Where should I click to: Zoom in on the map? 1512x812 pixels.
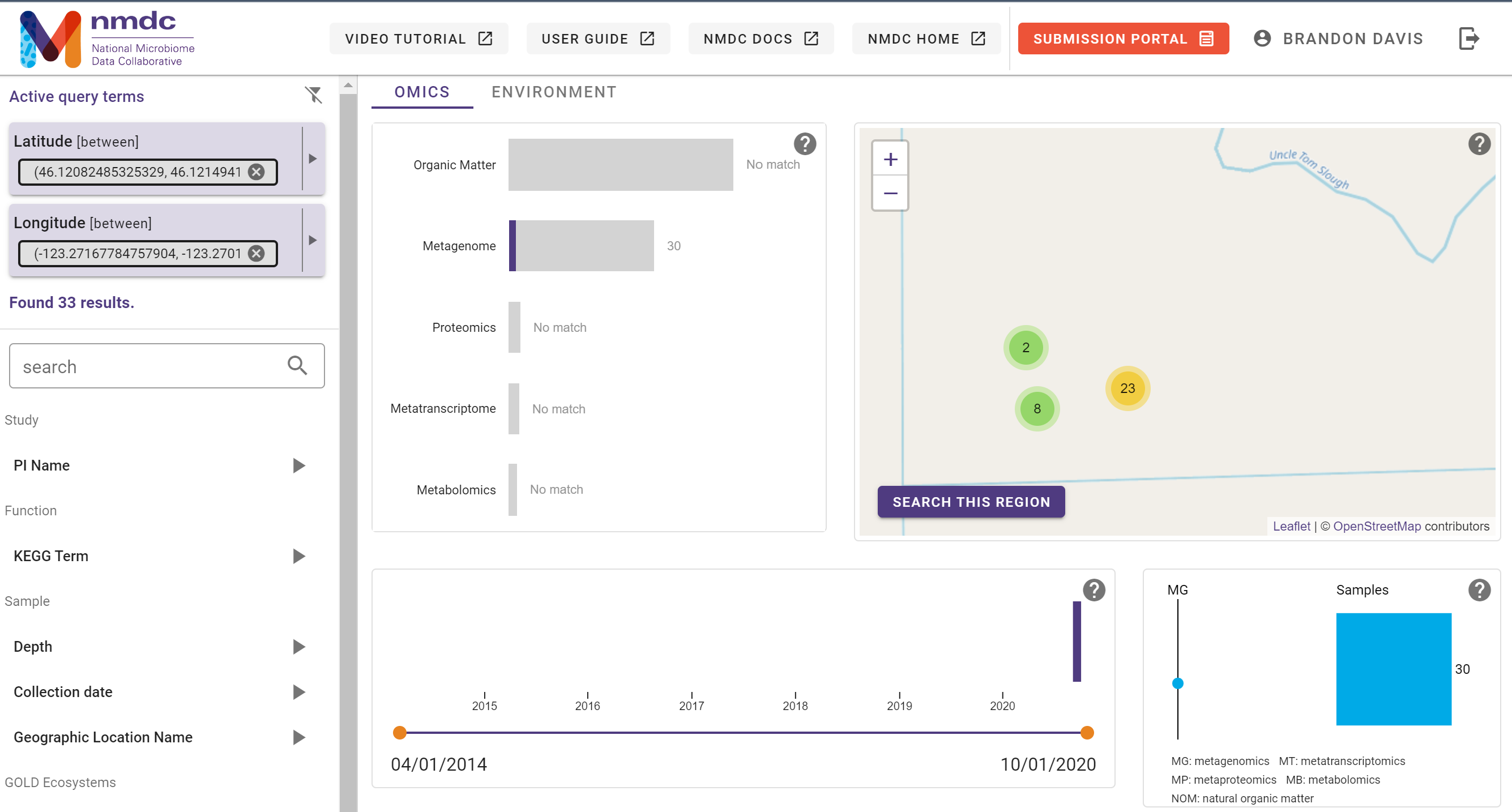(x=889, y=158)
